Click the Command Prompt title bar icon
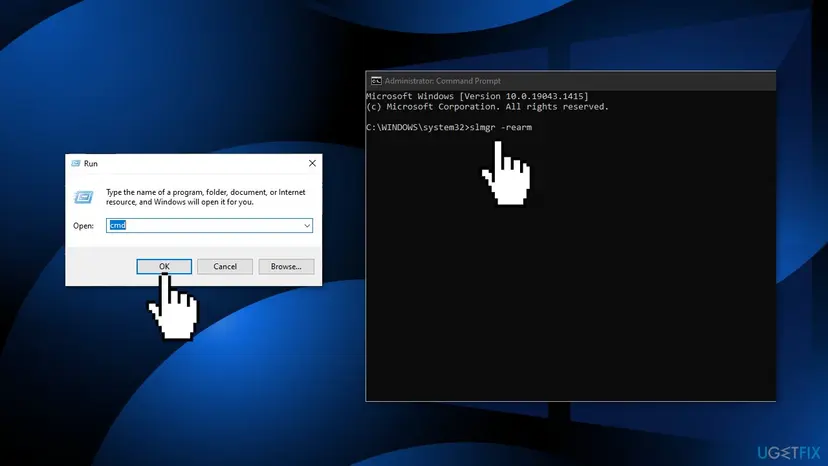The width and height of the screenshot is (828, 466). tap(376, 81)
